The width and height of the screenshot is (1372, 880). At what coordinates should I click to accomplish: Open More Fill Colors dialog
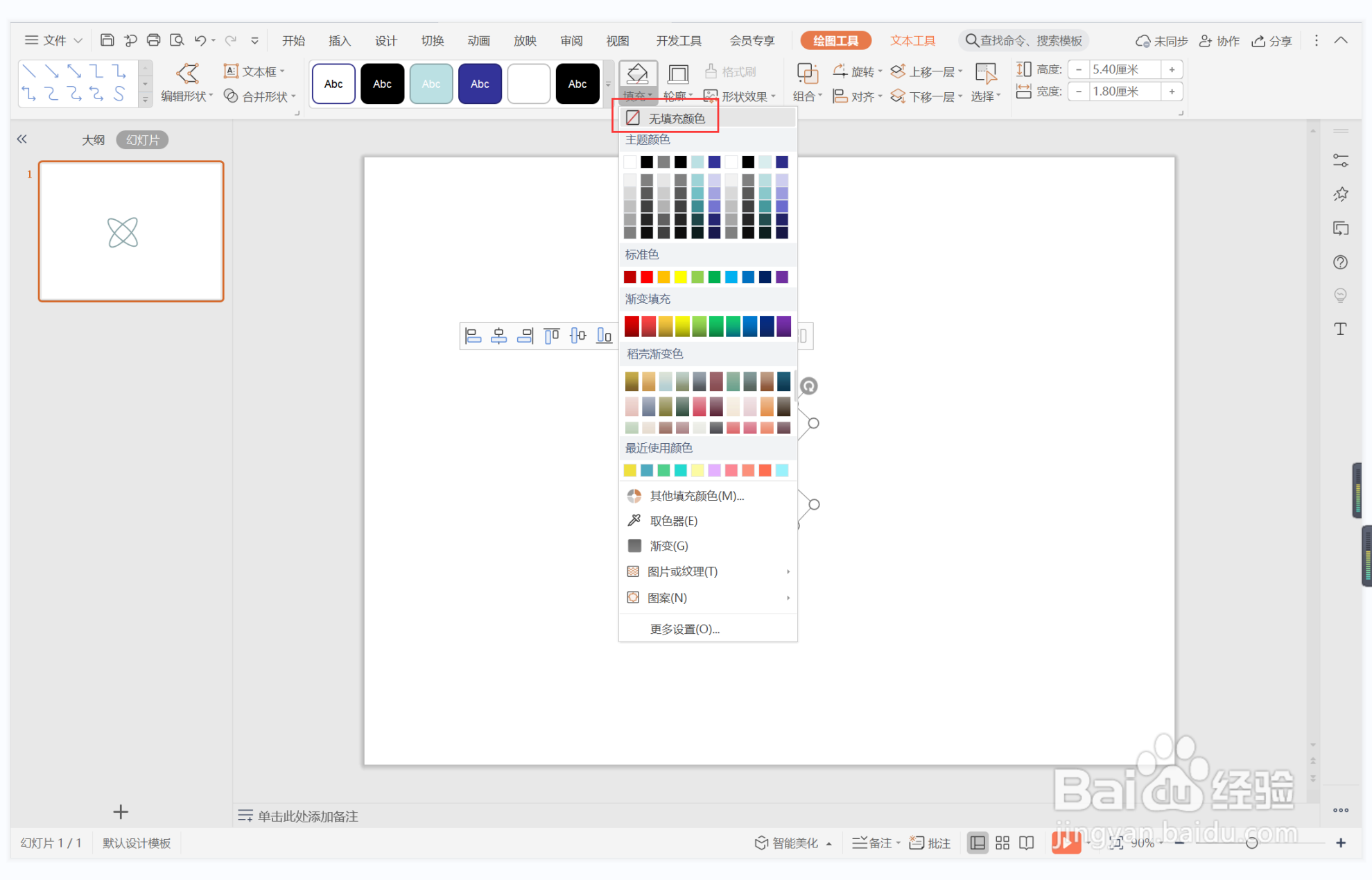coord(696,496)
